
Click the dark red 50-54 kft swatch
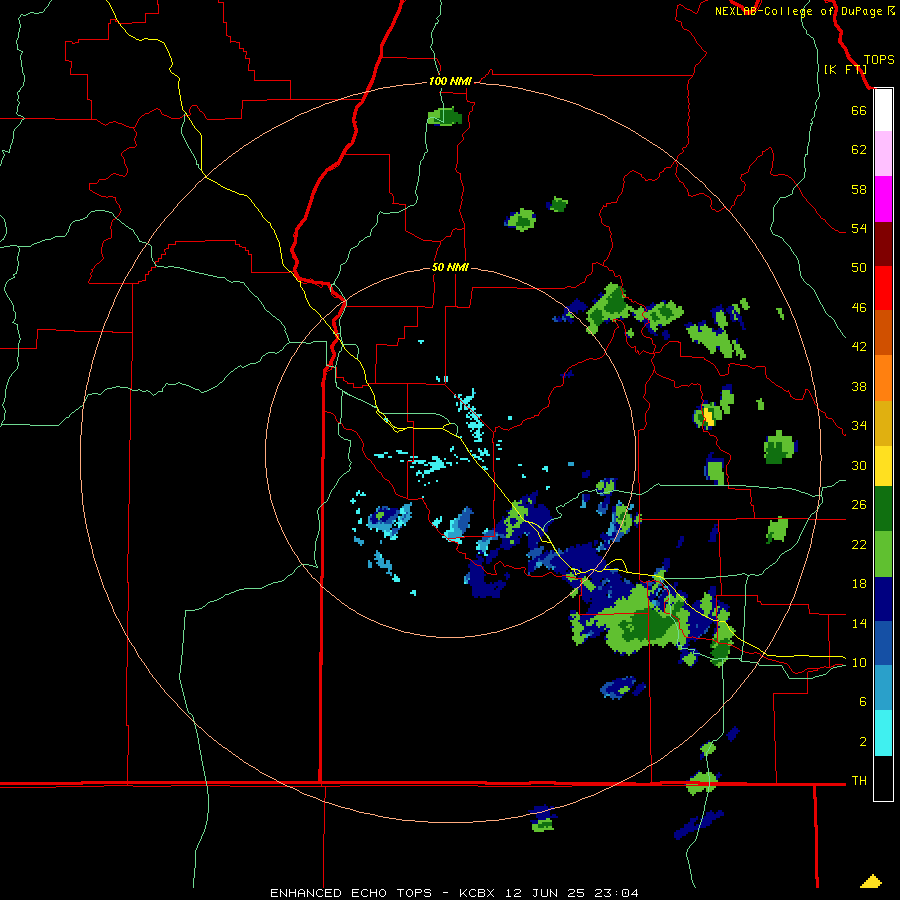point(883,244)
